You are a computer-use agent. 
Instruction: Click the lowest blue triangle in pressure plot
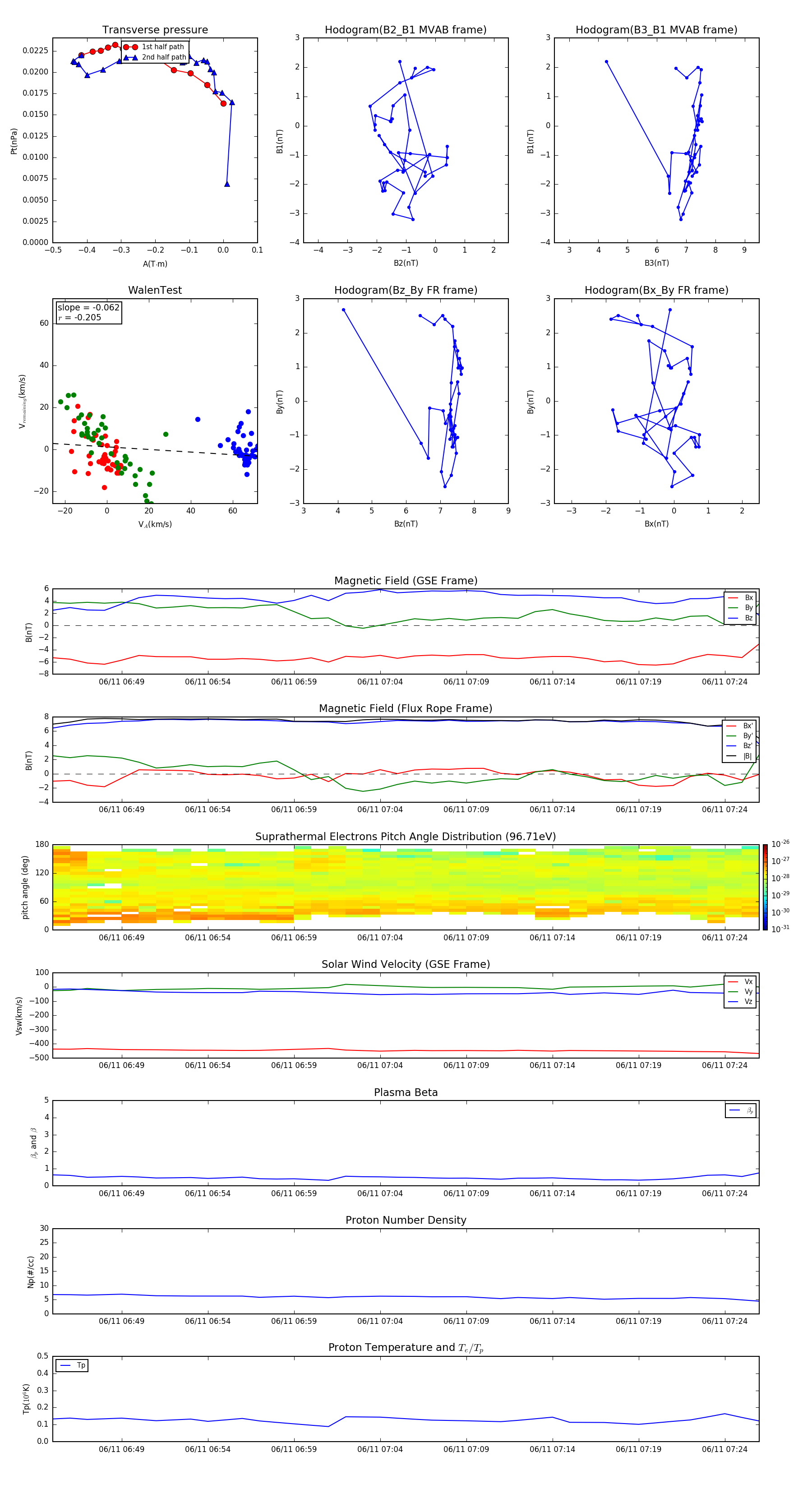227,184
